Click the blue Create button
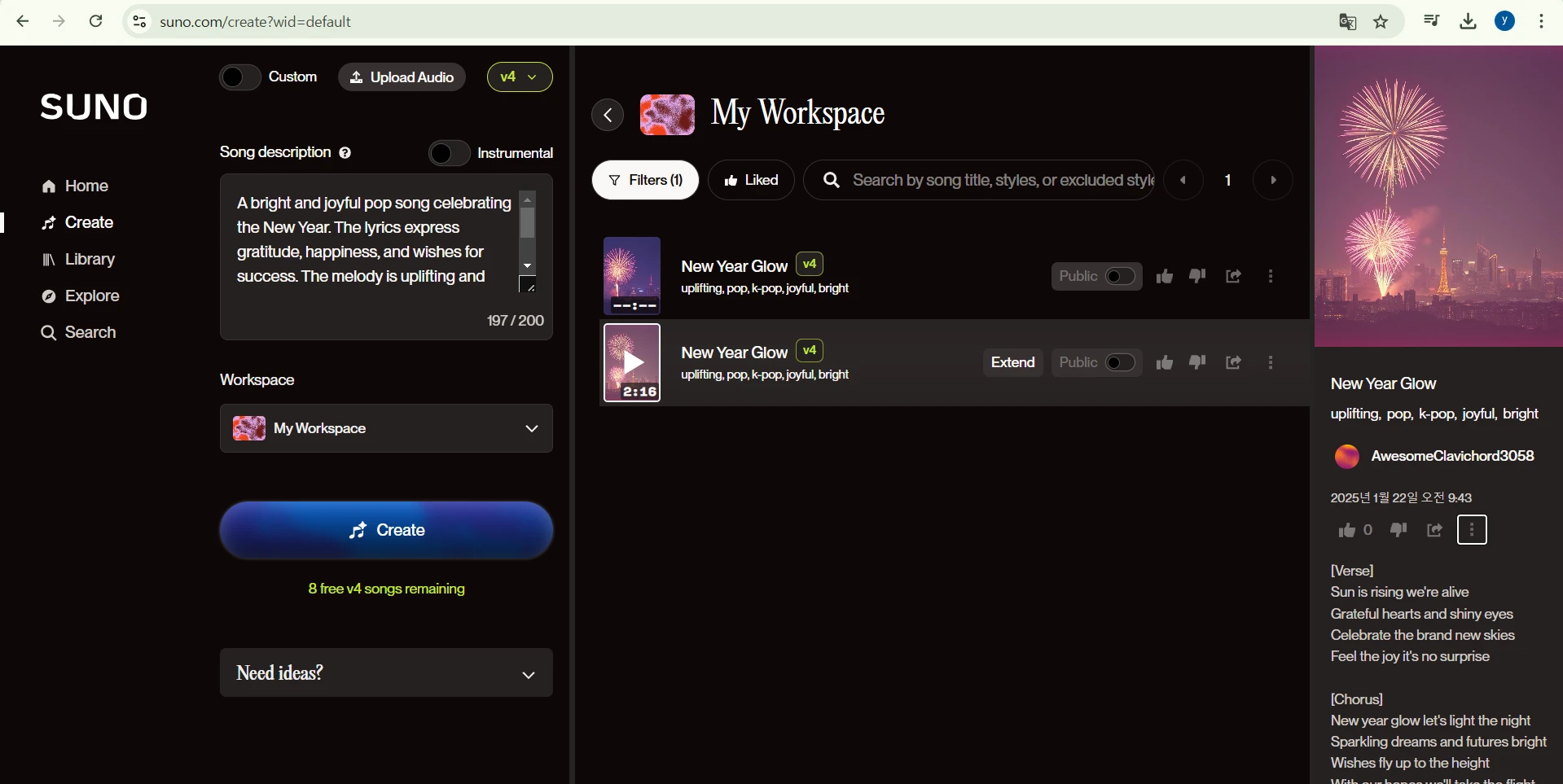 [x=386, y=530]
